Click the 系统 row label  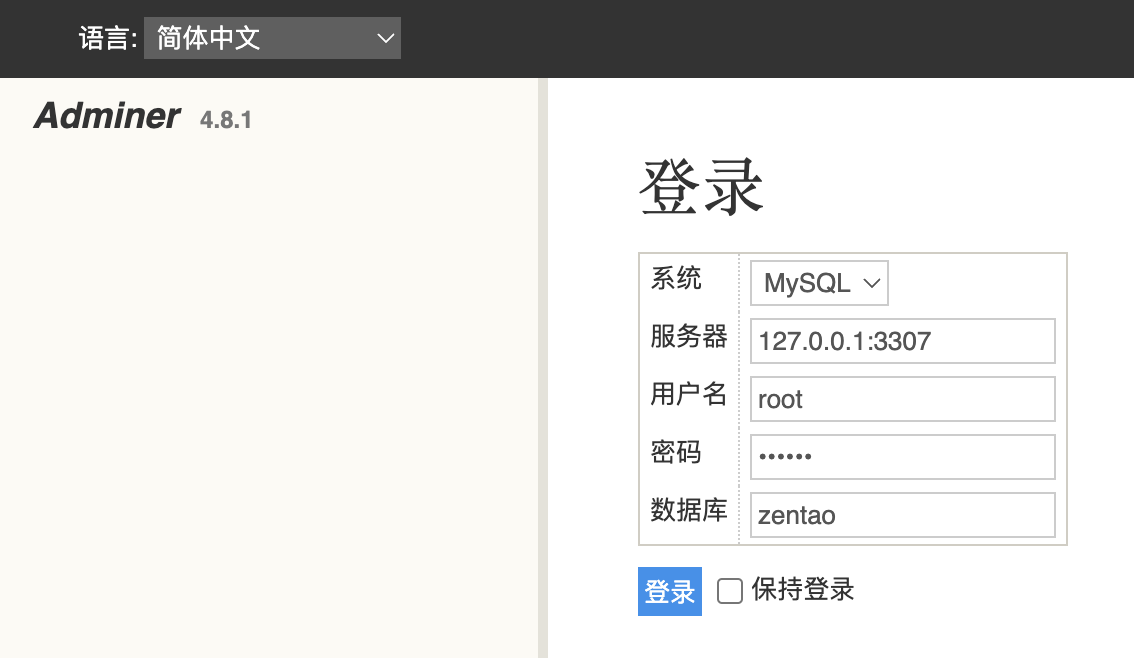(677, 278)
